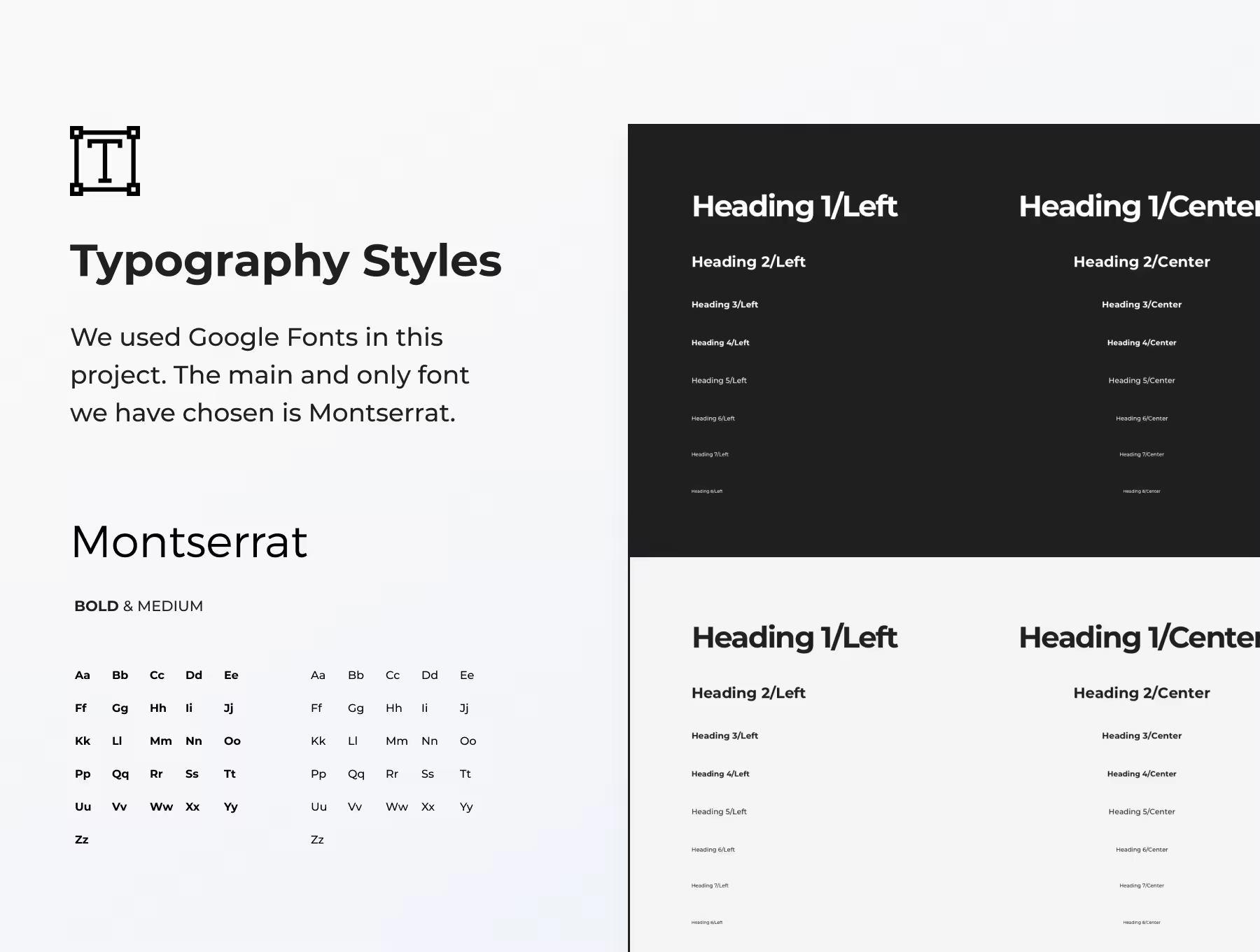This screenshot has height=952, width=1260.
Task: Click 'Heading 6/Left' in light panel
Action: [x=713, y=850]
